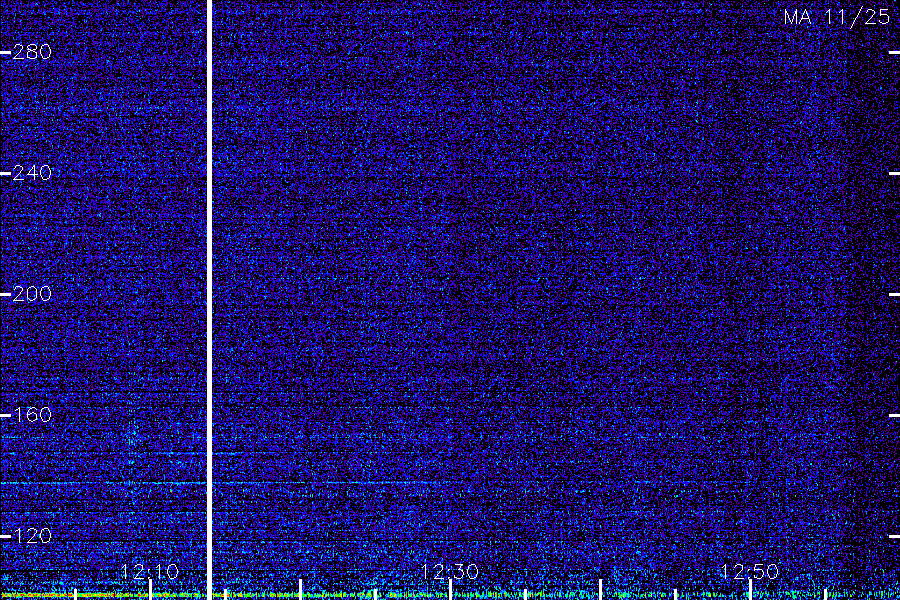
Task: Click the 160 frequency axis label
Action: coord(32,415)
